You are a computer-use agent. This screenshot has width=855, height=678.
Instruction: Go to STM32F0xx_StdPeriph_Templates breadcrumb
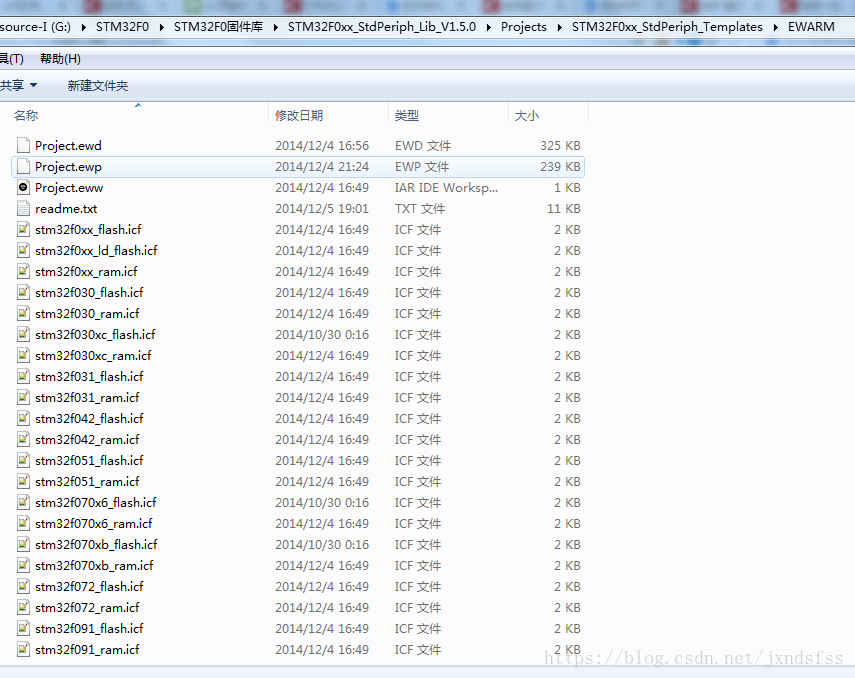[x=667, y=27]
